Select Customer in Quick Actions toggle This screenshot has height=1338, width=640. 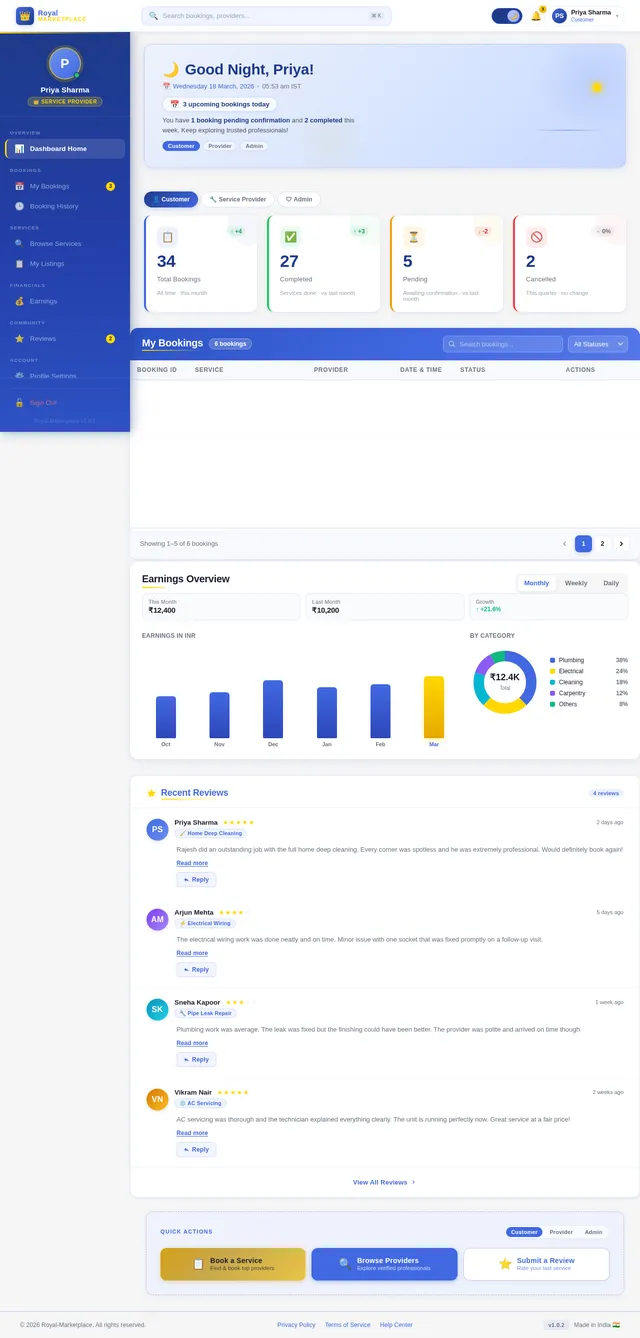pos(524,1232)
